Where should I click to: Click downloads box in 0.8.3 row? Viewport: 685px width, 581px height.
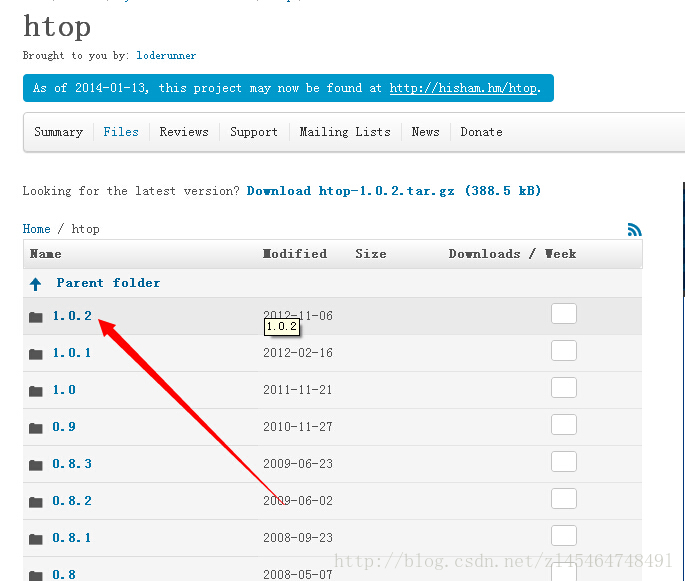click(564, 462)
